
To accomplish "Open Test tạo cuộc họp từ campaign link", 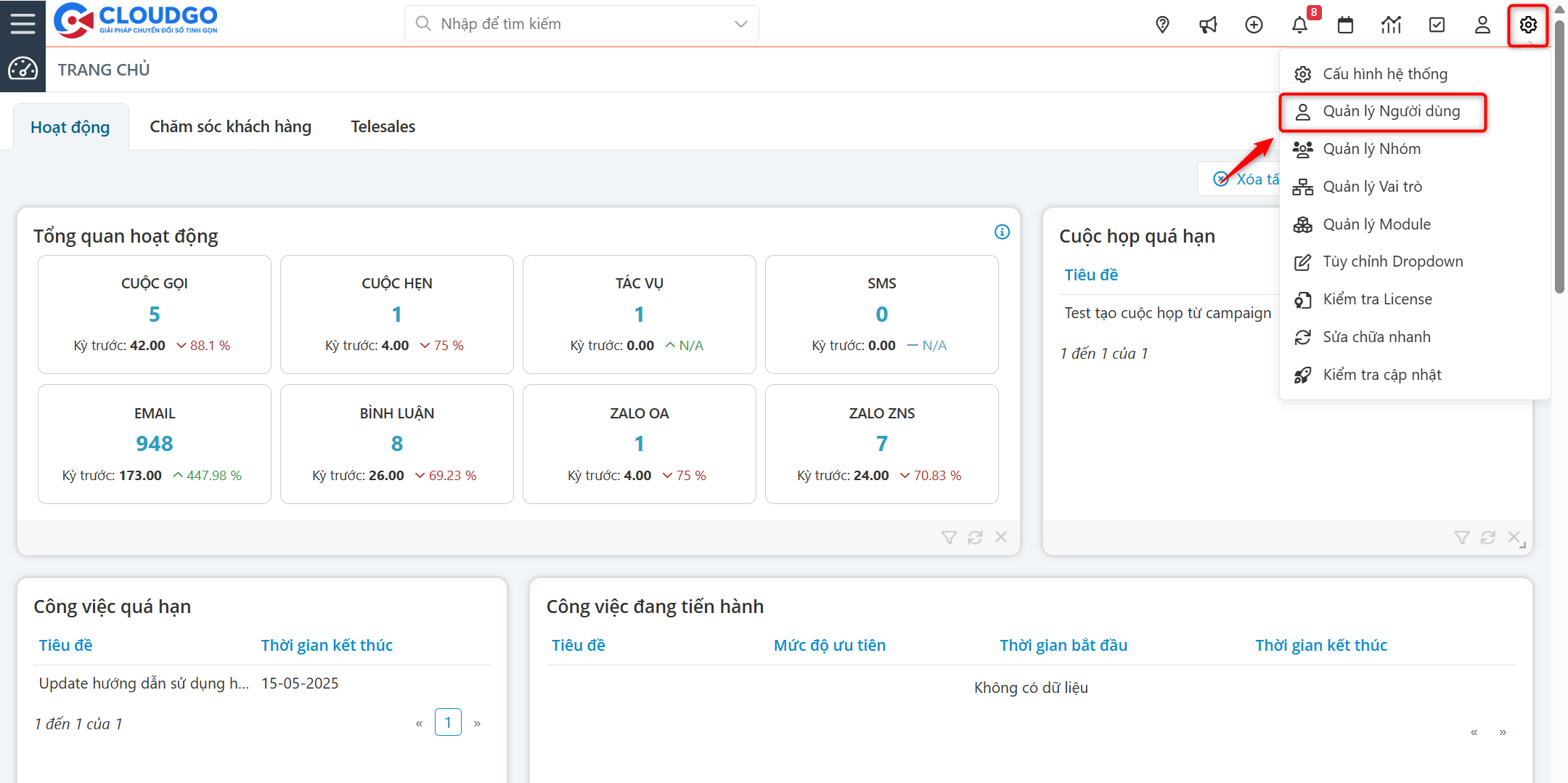I will coord(1167,313).
